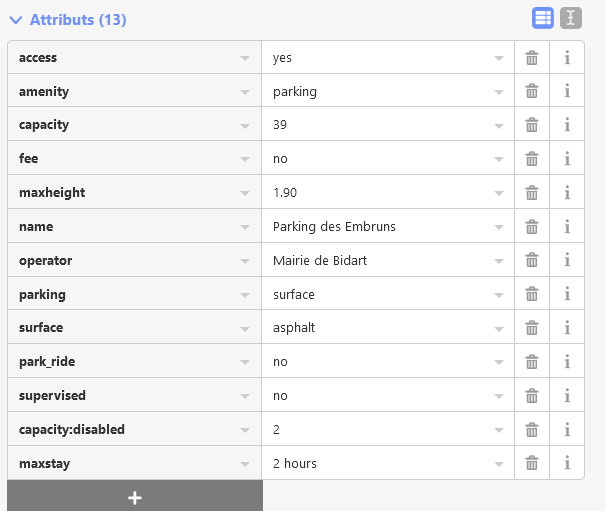The image size is (607, 511).
Task: Show info for the amenity tag
Action: (x=567, y=91)
